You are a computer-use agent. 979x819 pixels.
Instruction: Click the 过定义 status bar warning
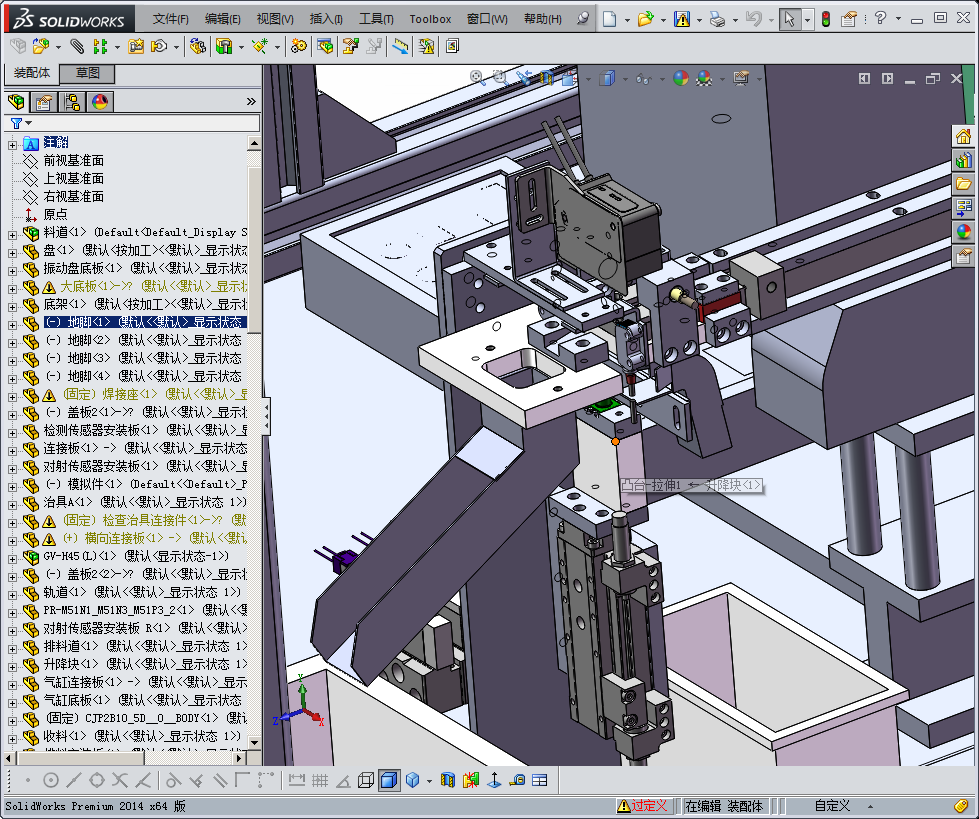coord(647,806)
